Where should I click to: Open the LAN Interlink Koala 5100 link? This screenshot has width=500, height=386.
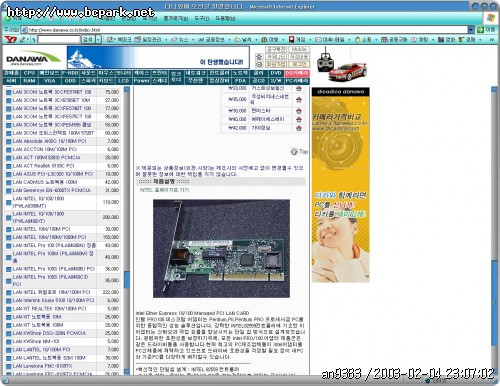click(x=53, y=300)
